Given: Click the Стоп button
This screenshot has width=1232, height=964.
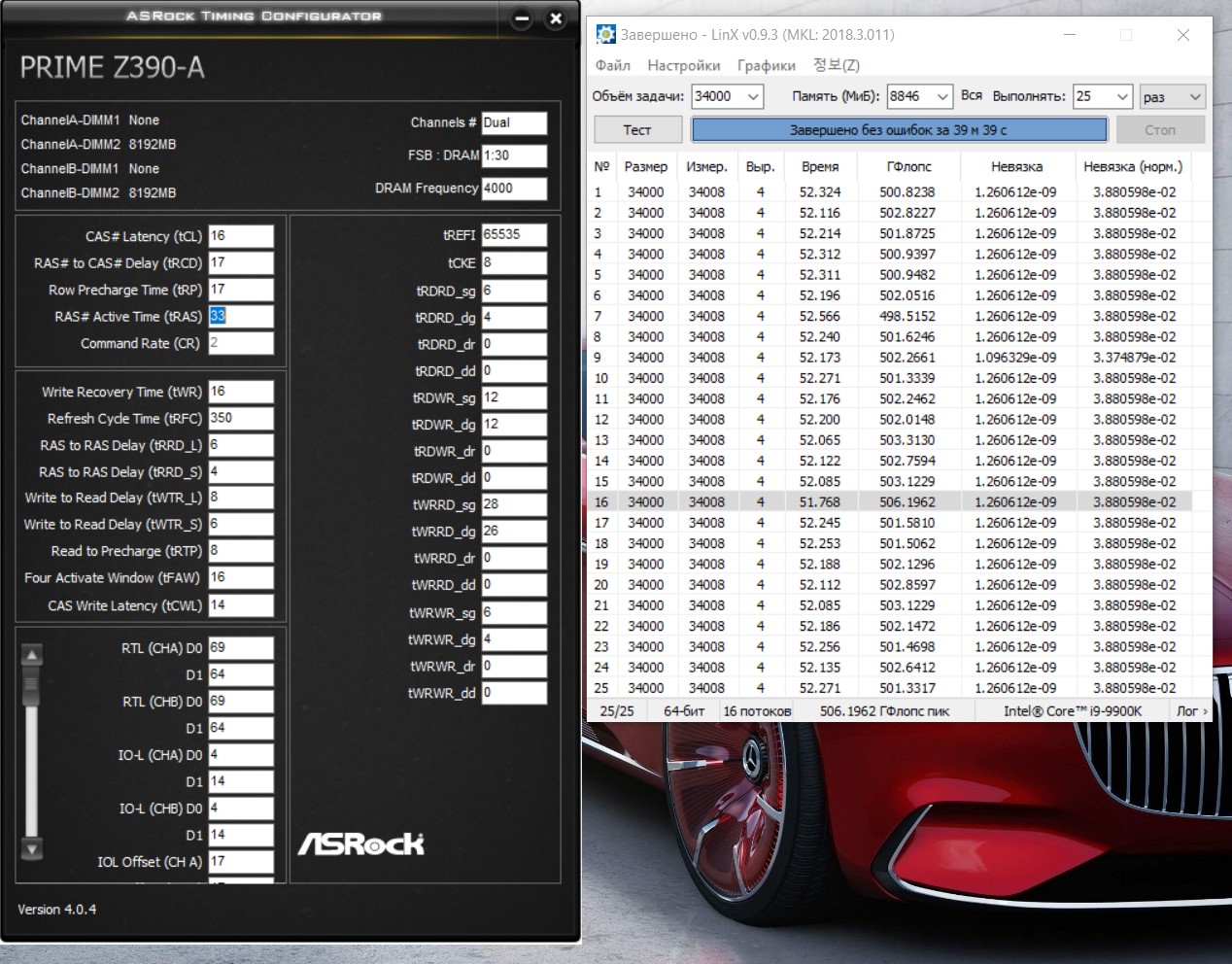Looking at the screenshot, I should click(x=1160, y=130).
